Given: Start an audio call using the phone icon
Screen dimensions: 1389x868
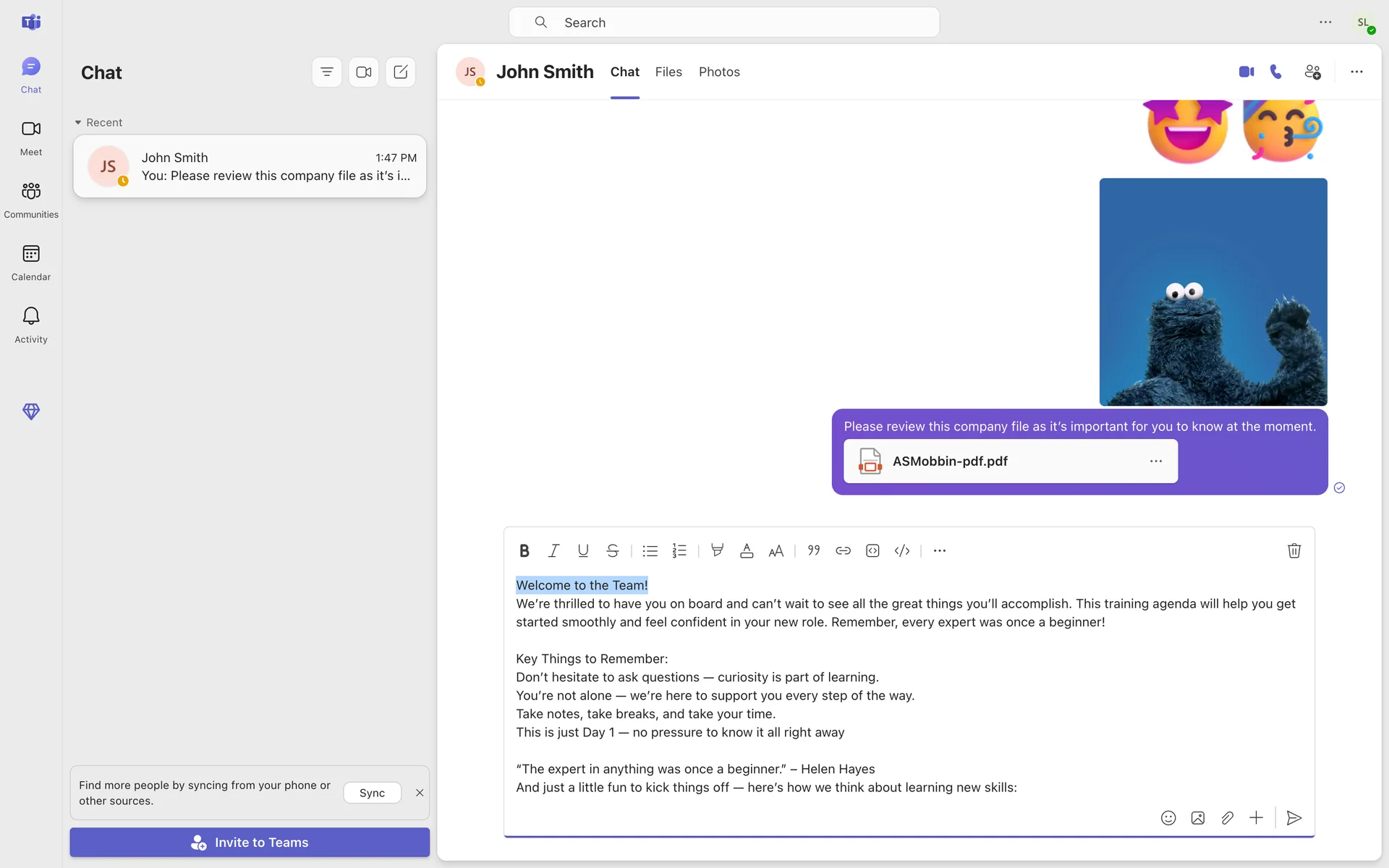Looking at the screenshot, I should [x=1276, y=72].
